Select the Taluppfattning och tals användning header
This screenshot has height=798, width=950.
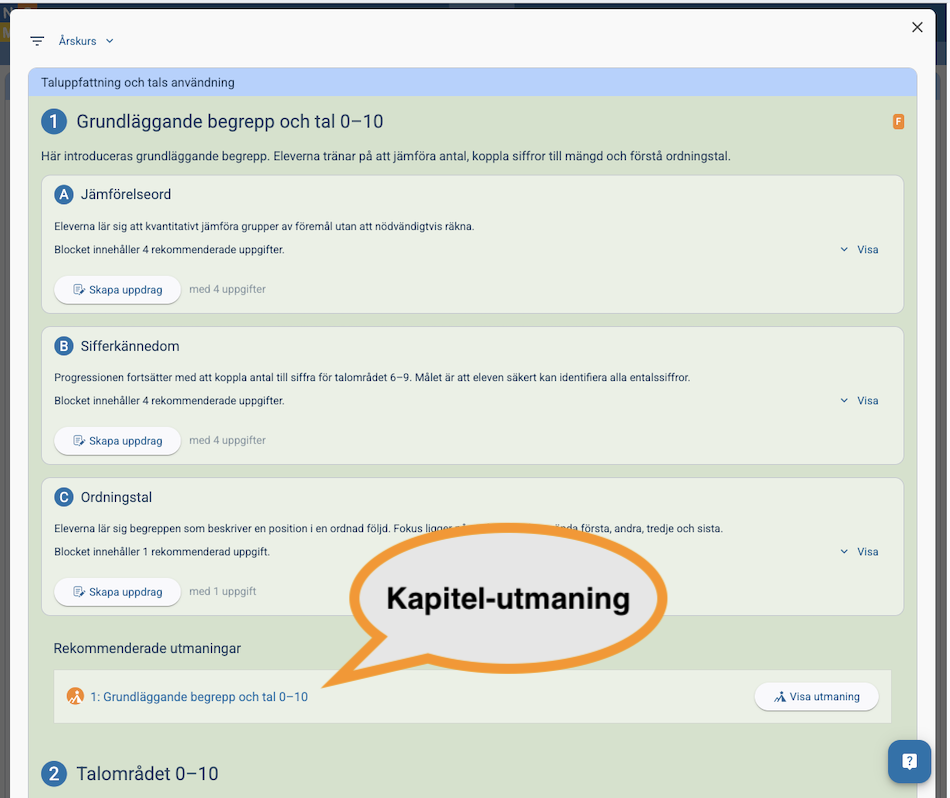pyautogui.click(x=138, y=82)
